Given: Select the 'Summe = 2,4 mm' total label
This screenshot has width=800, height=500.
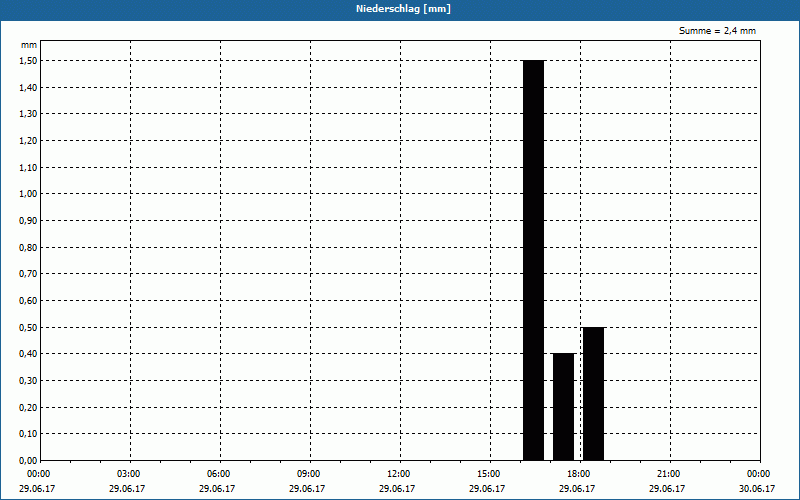Looking at the screenshot, I should coord(717,31).
